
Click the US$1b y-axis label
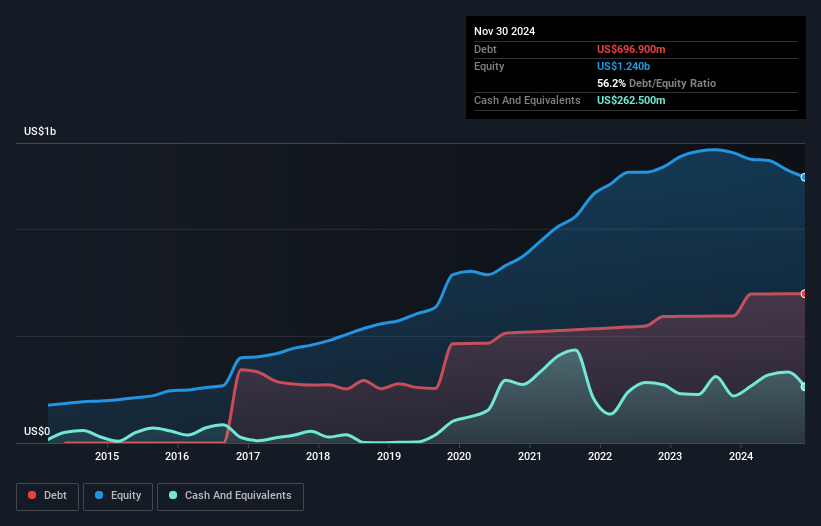pyautogui.click(x=40, y=131)
